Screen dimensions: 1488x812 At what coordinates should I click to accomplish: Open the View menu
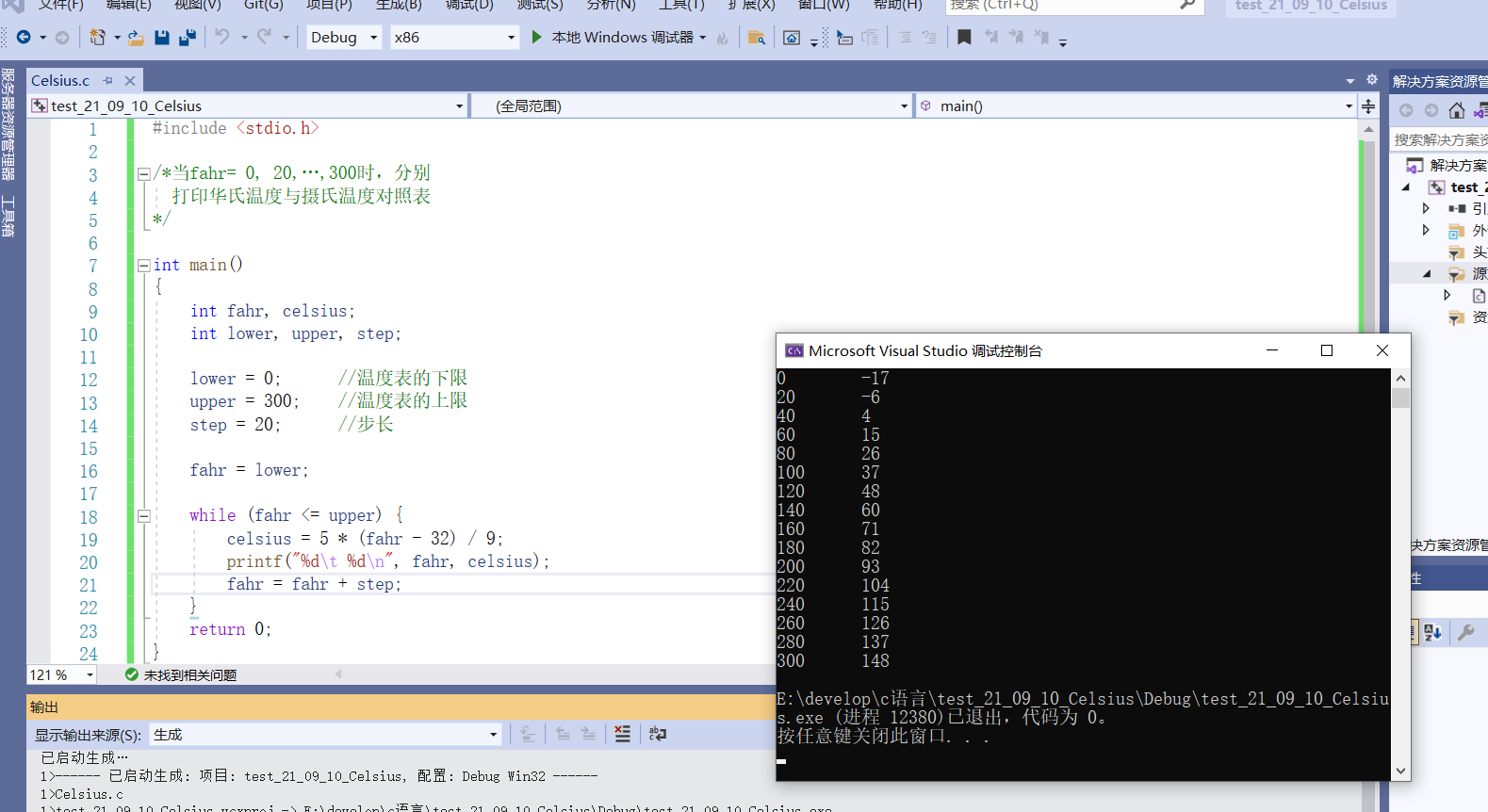198,5
